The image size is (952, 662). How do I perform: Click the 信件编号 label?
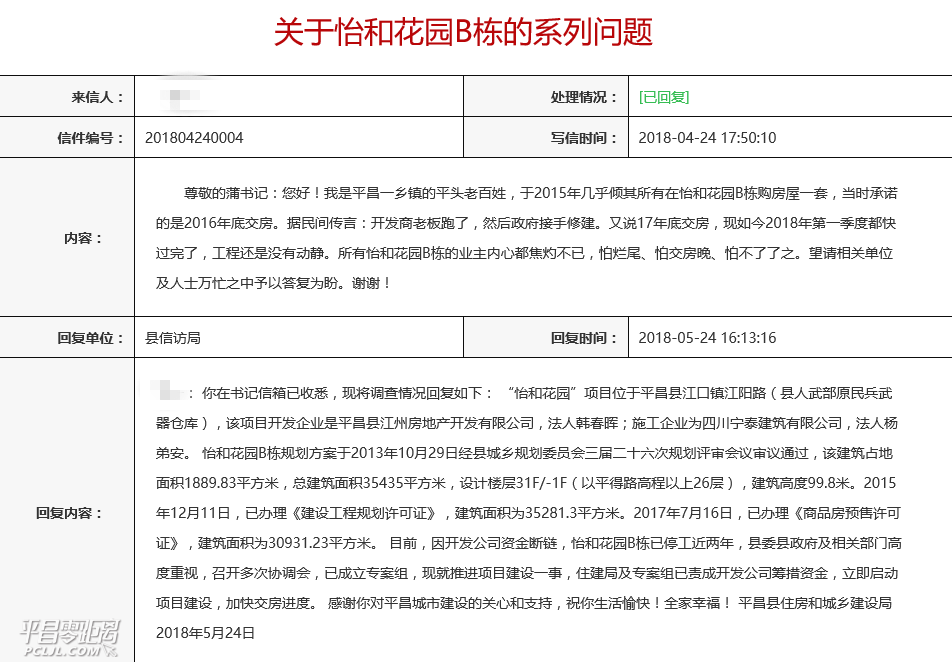tap(91, 138)
